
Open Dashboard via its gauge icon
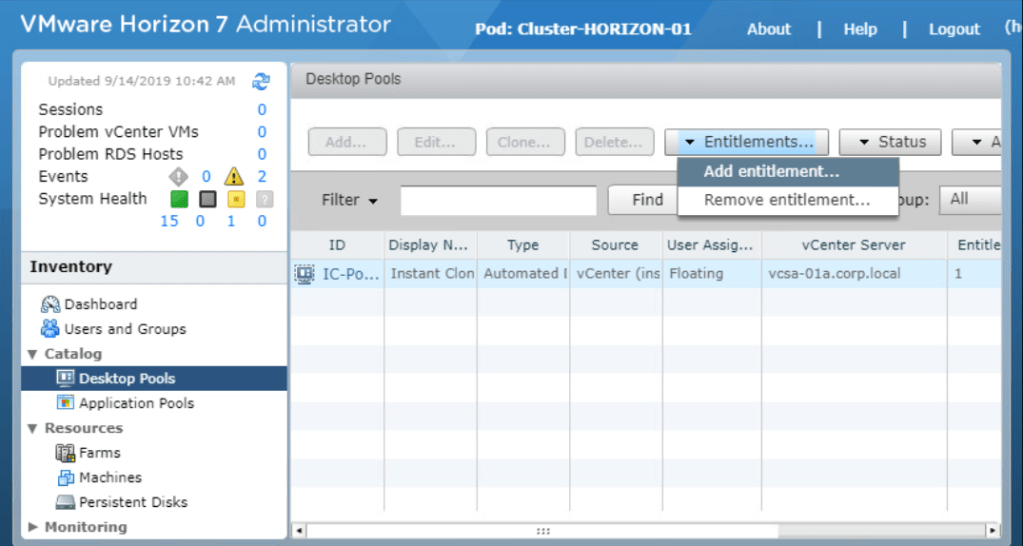click(50, 304)
